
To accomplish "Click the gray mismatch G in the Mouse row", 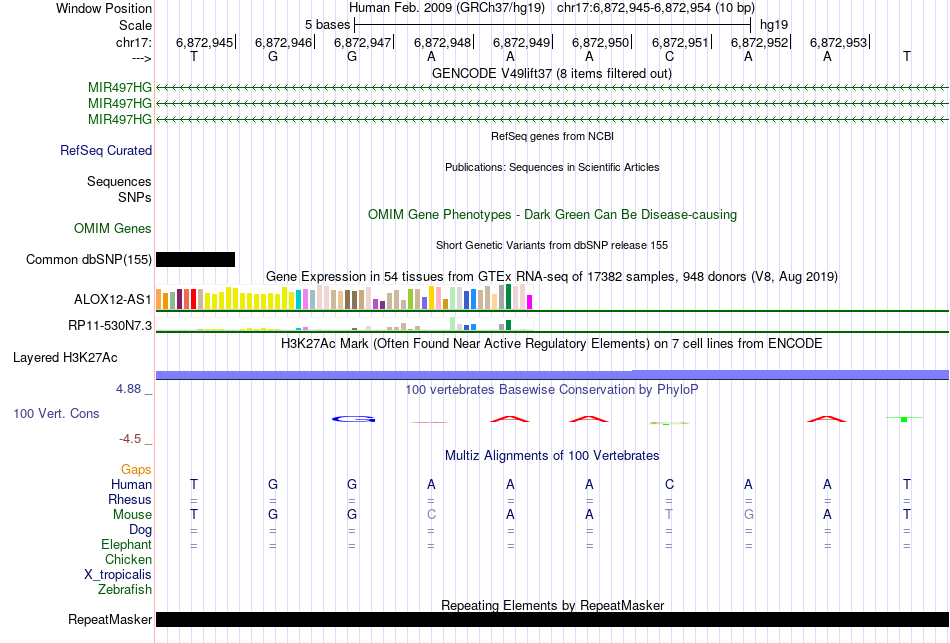I will pyautogui.click(x=748, y=515).
